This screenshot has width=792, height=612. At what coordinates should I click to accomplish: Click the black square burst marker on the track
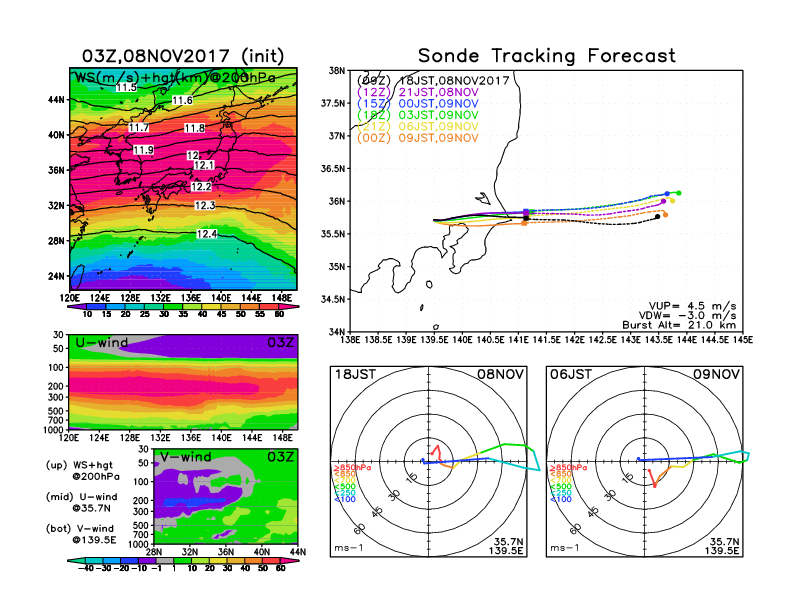[x=526, y=218]
